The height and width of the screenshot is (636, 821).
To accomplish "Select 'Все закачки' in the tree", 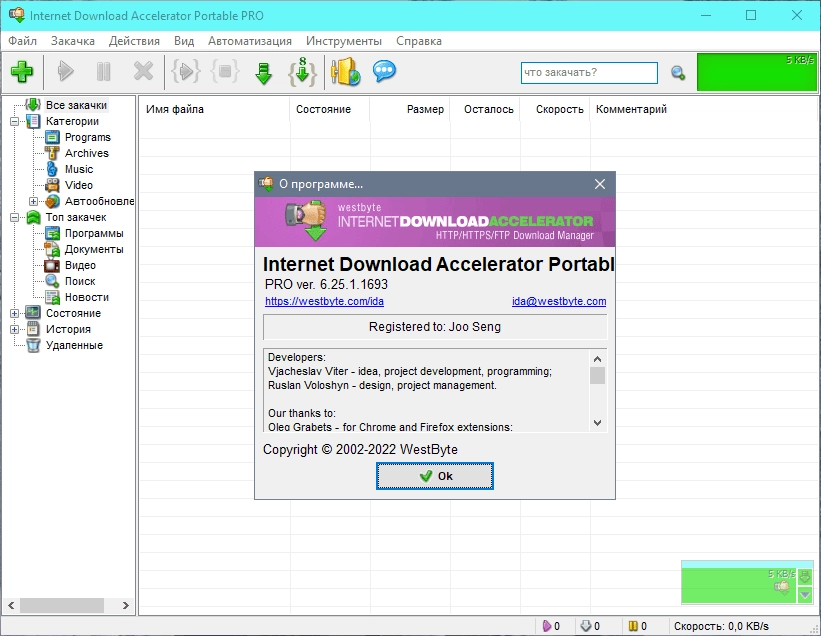I will pyautogui.click(x=76, y=105).
